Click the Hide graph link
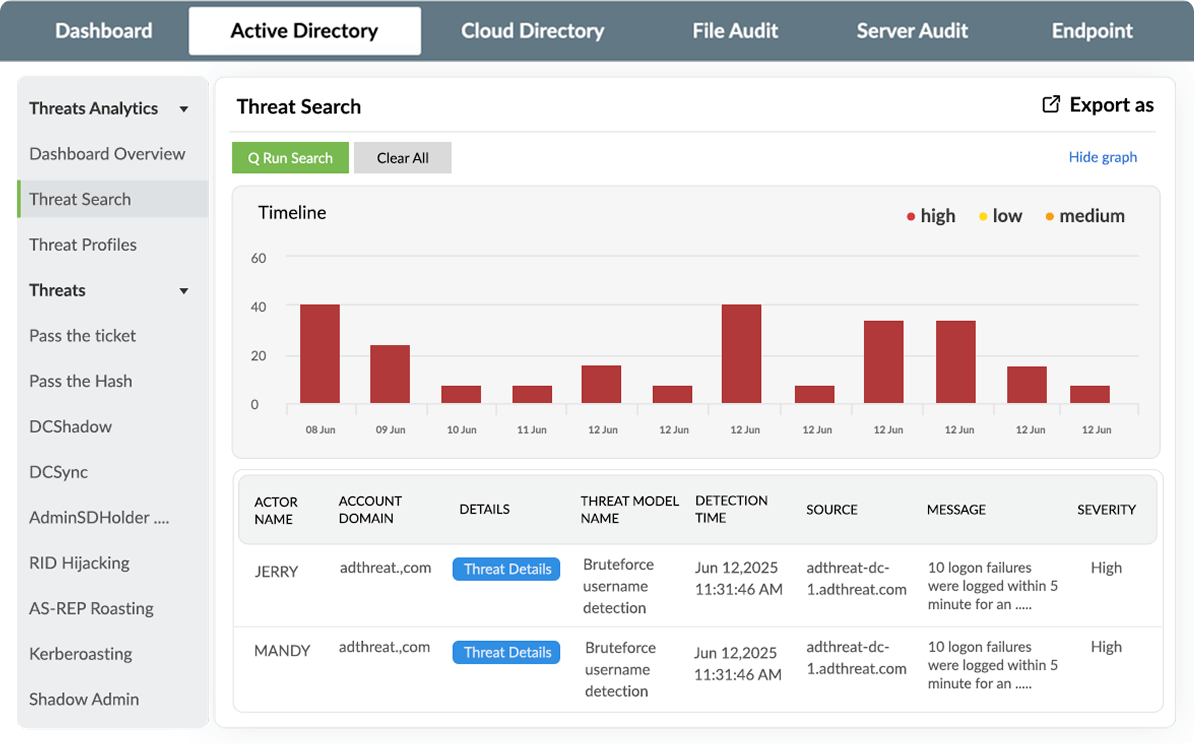This screenshot has width=1194, height=744. 1103,157
